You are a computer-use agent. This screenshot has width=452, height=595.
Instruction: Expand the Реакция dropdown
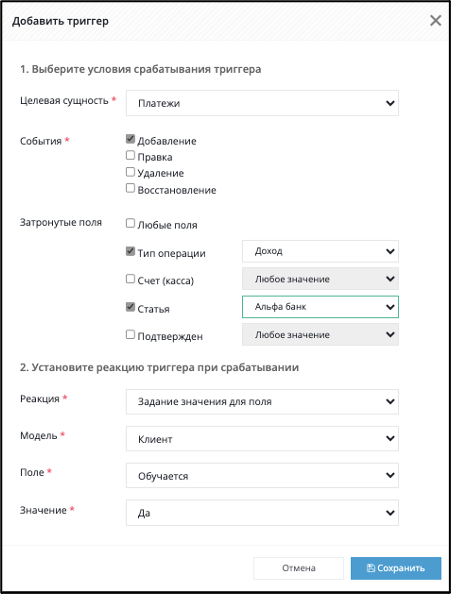tap(262, 401)
